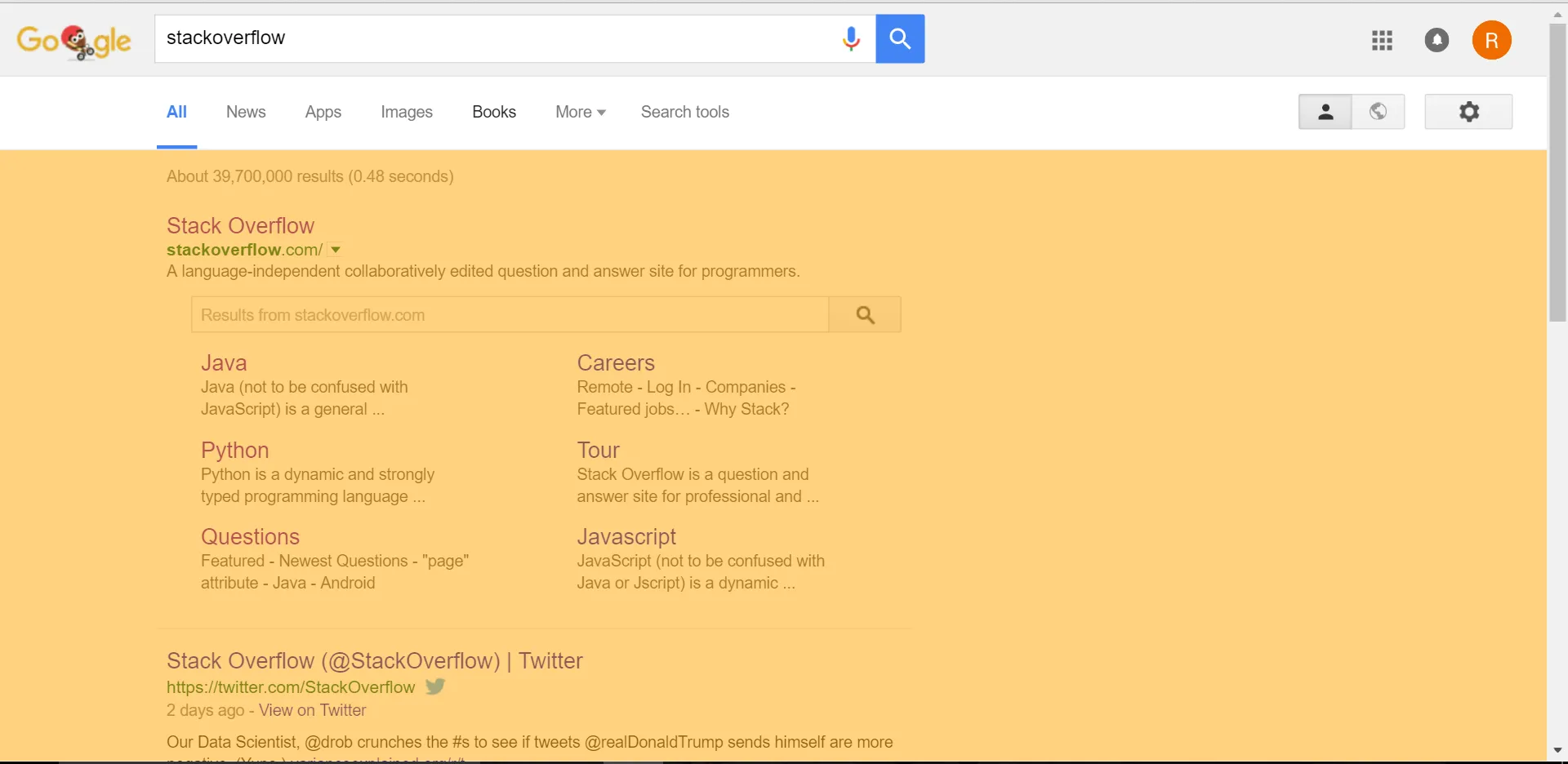Open the Java sitelink
1568x764 pixels.
[x=224, y=362]
